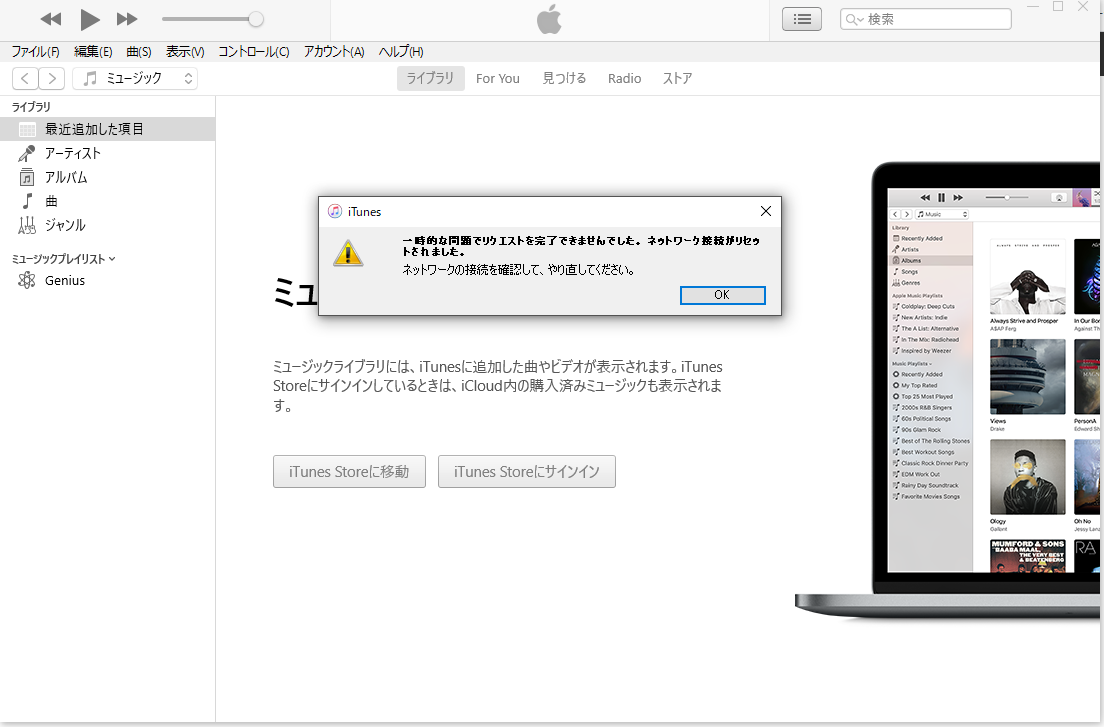Collapse the ミュージックプレイリスト section chevron

[x=113, y=259]
